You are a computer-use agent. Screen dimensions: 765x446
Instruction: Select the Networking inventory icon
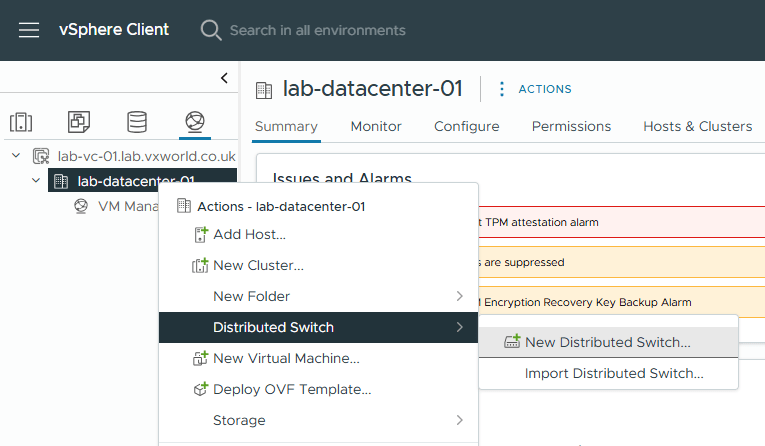click(195, 123)
